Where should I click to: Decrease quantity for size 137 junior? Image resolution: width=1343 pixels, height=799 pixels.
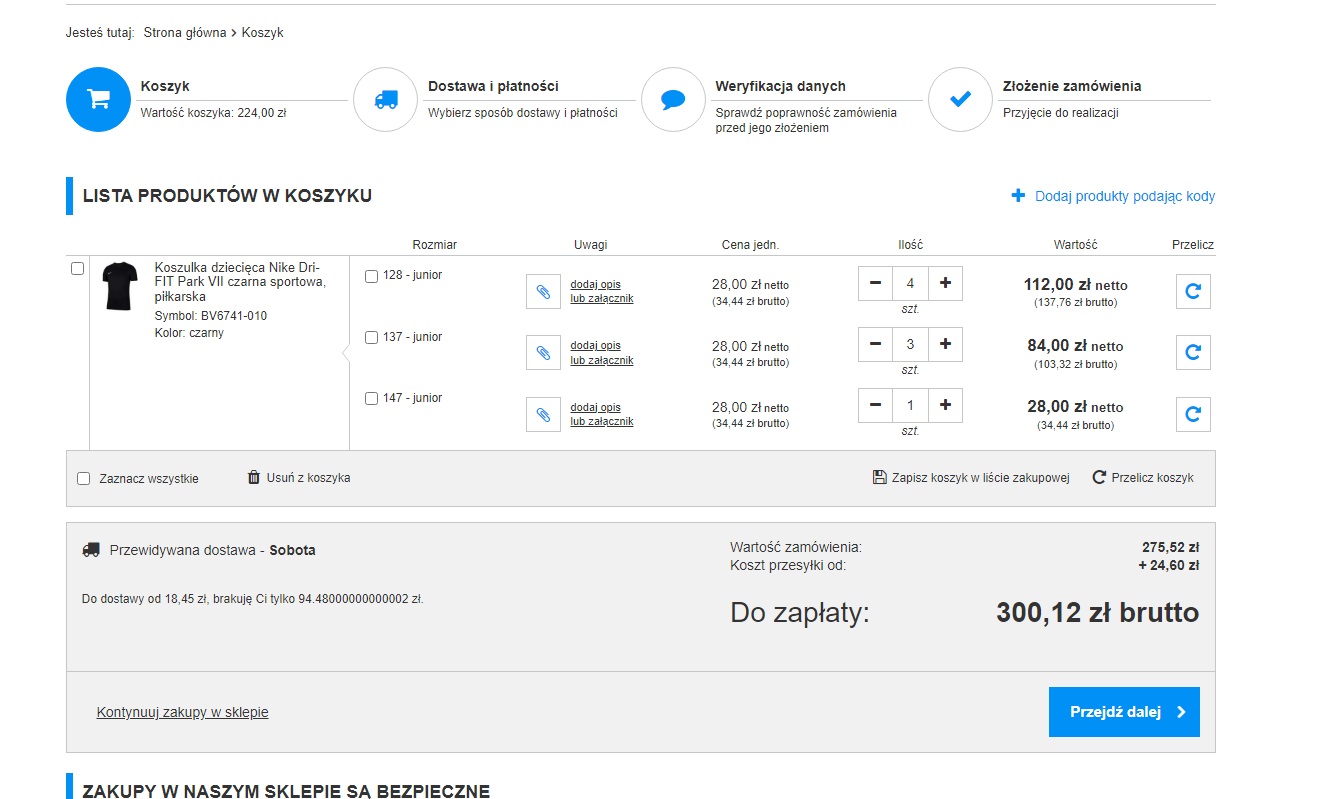(875, 345)
